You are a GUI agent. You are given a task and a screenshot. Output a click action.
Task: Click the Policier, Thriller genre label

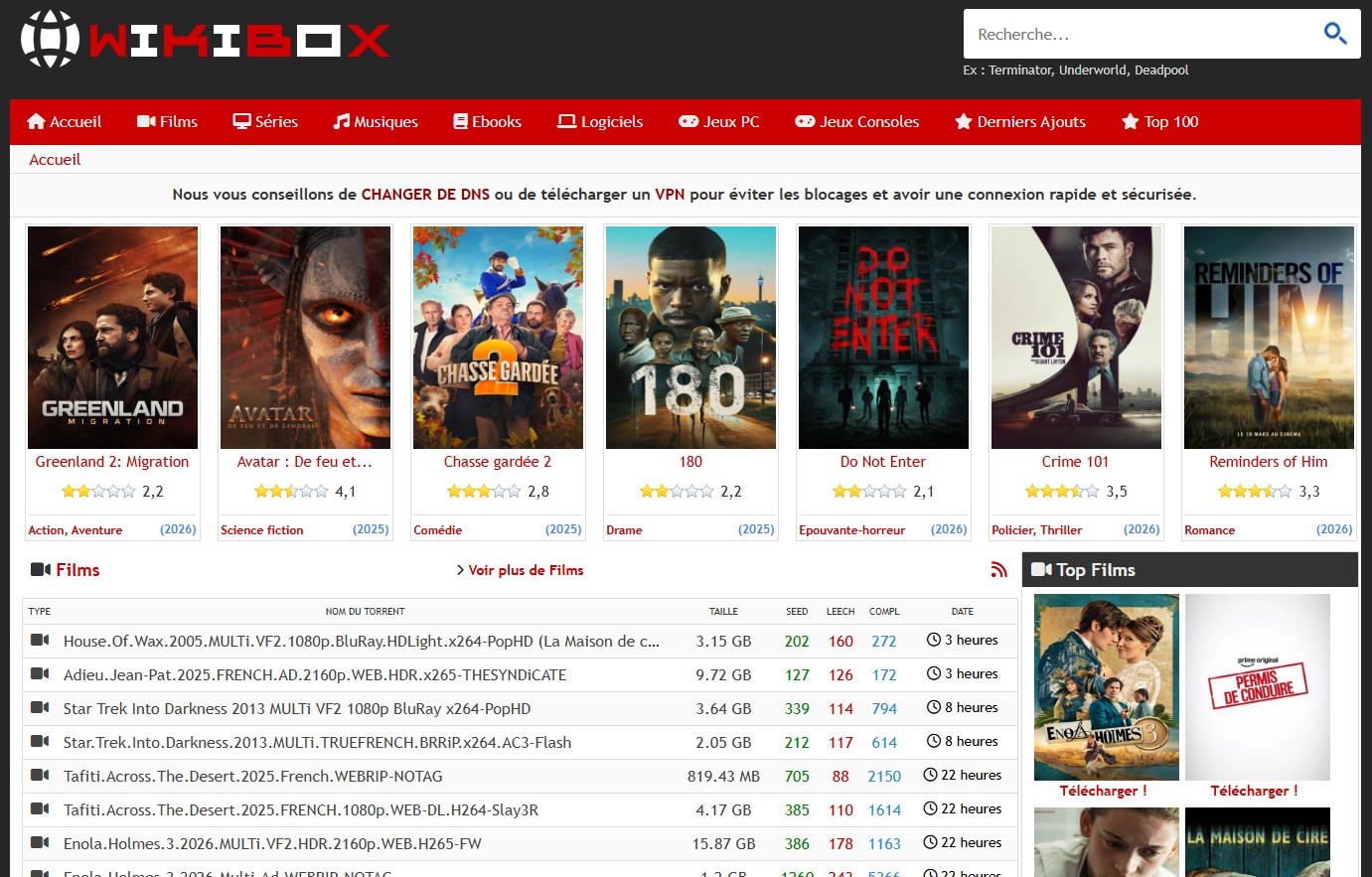point(1037,530)
